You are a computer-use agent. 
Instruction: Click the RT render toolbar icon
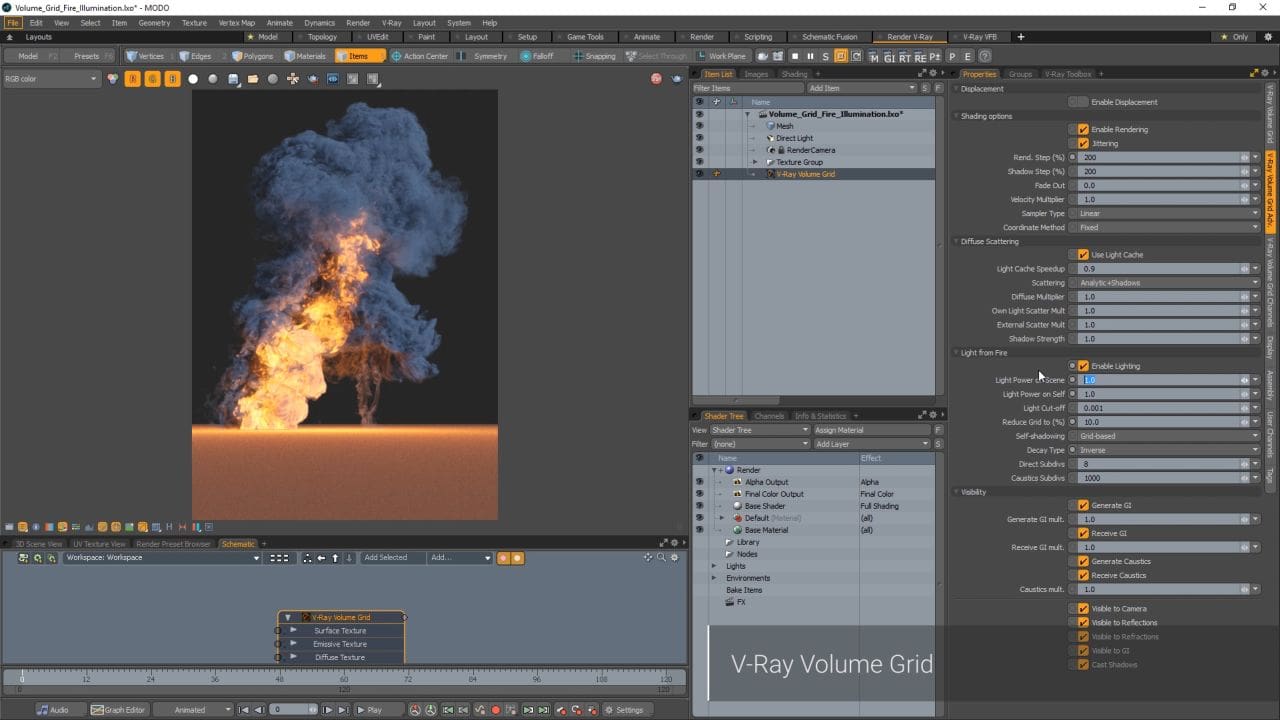pyautogui.click(x=905, y=57)
